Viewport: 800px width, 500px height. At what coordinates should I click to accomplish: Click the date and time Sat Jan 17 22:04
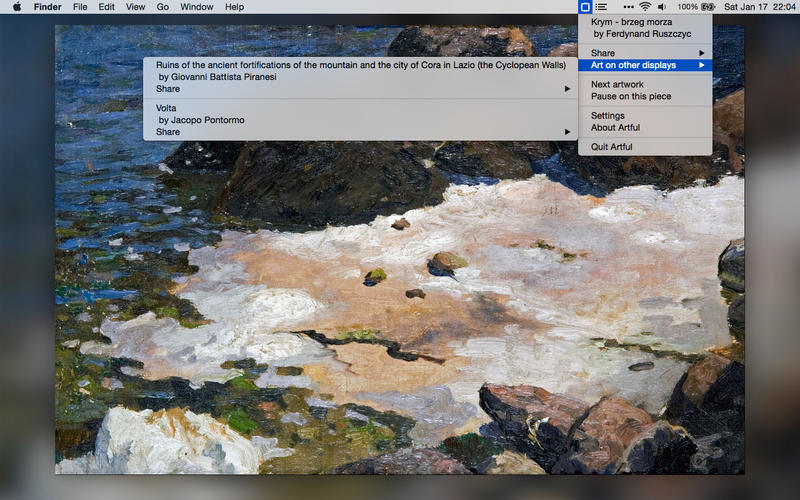pyautogui.click(x=759, y=7)
